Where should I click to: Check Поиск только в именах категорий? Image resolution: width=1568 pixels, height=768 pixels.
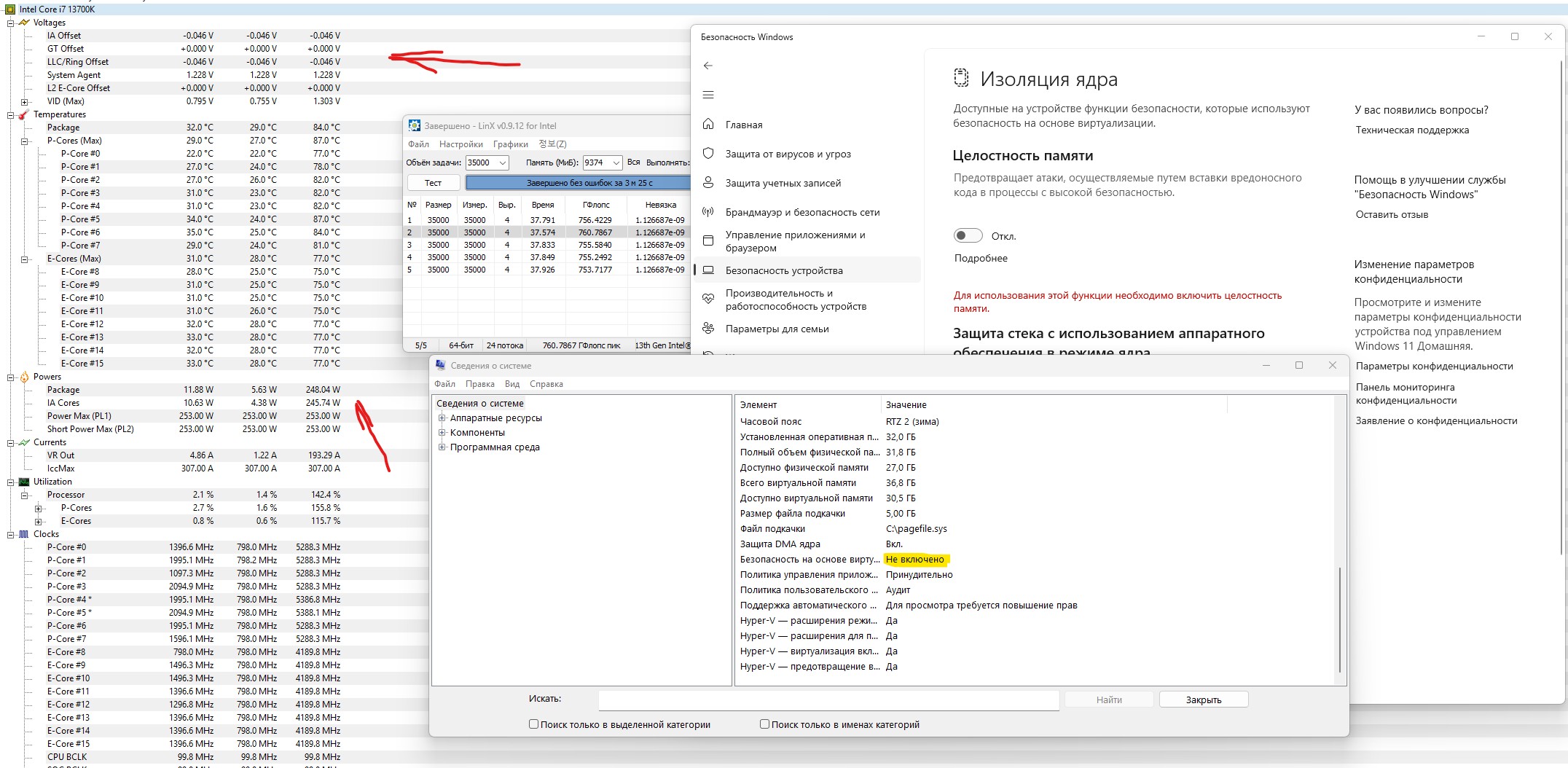(x=764, y=724)
